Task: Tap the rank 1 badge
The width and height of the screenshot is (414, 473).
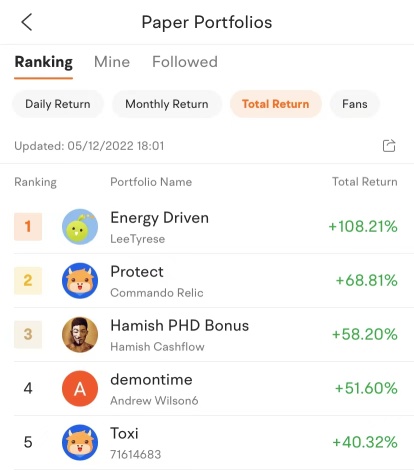Action: click(x=28, y=227)
